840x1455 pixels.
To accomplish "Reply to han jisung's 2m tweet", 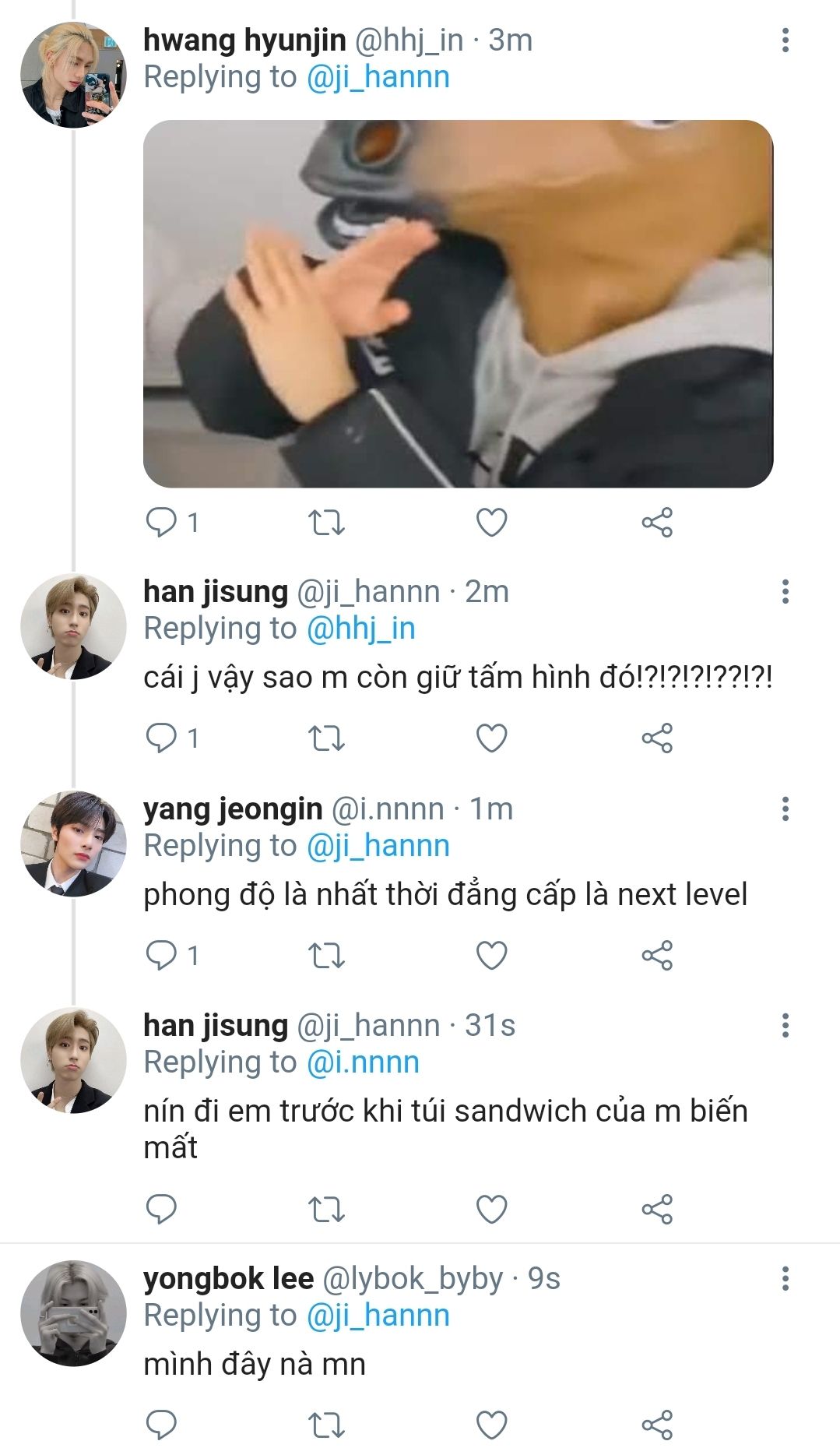I will [x=162, y=738].
